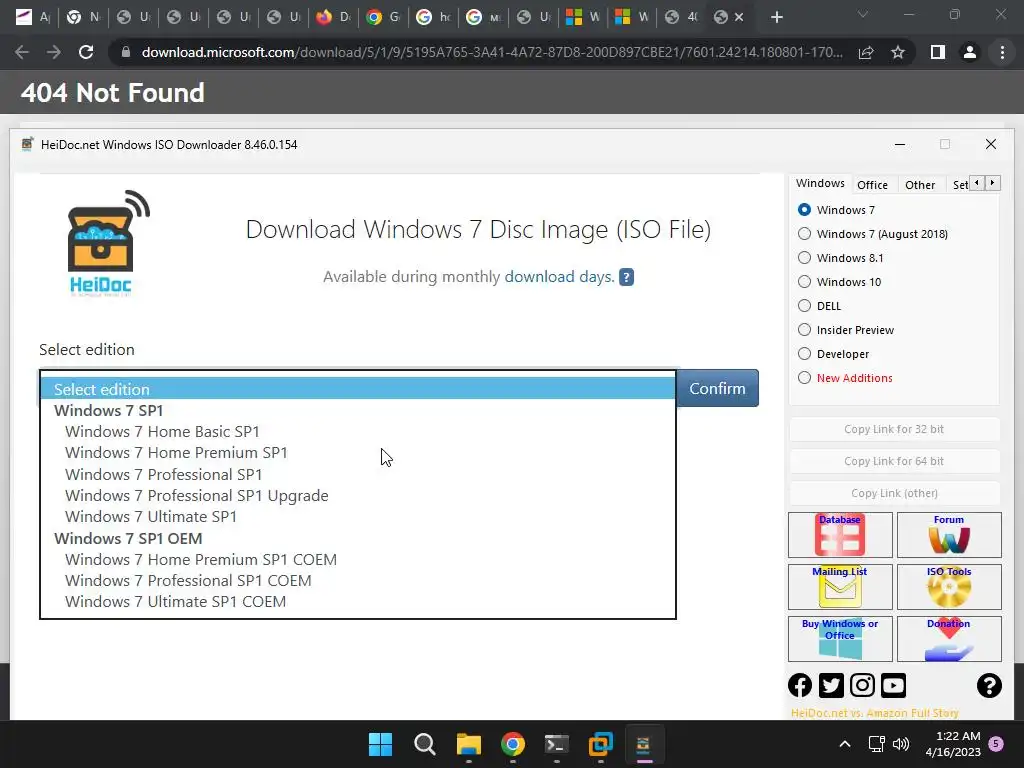Viewport: 1024px width, 768px height.
Task: Open Chrome profile avatar
Action: coord(970,52)
